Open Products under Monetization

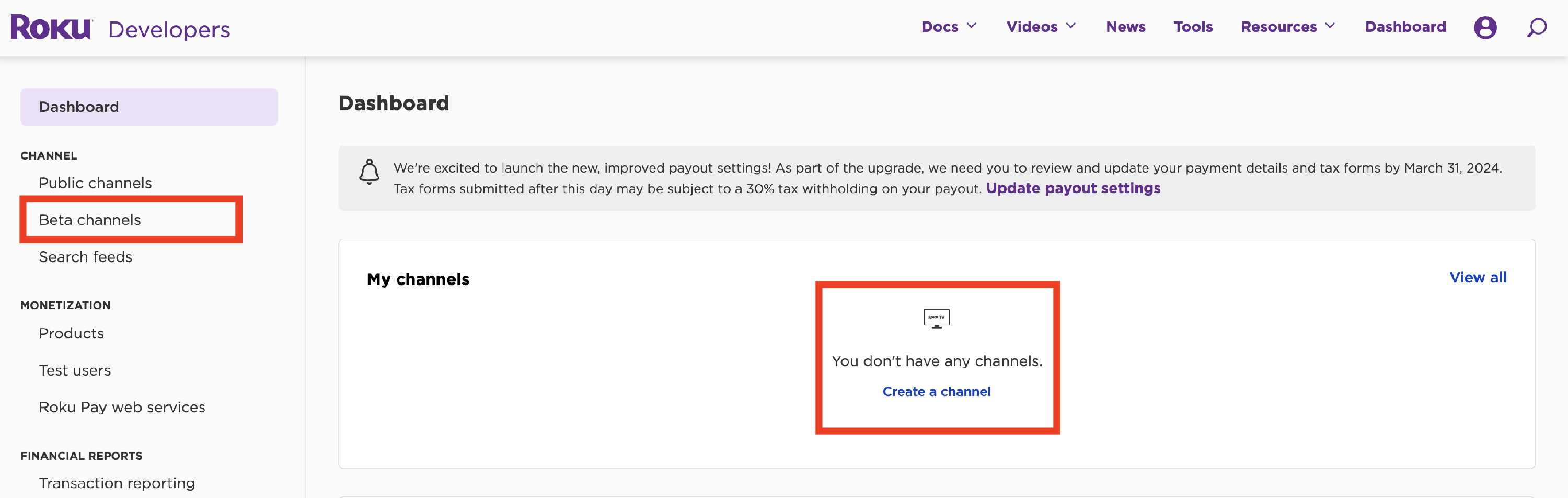(71, 333)
